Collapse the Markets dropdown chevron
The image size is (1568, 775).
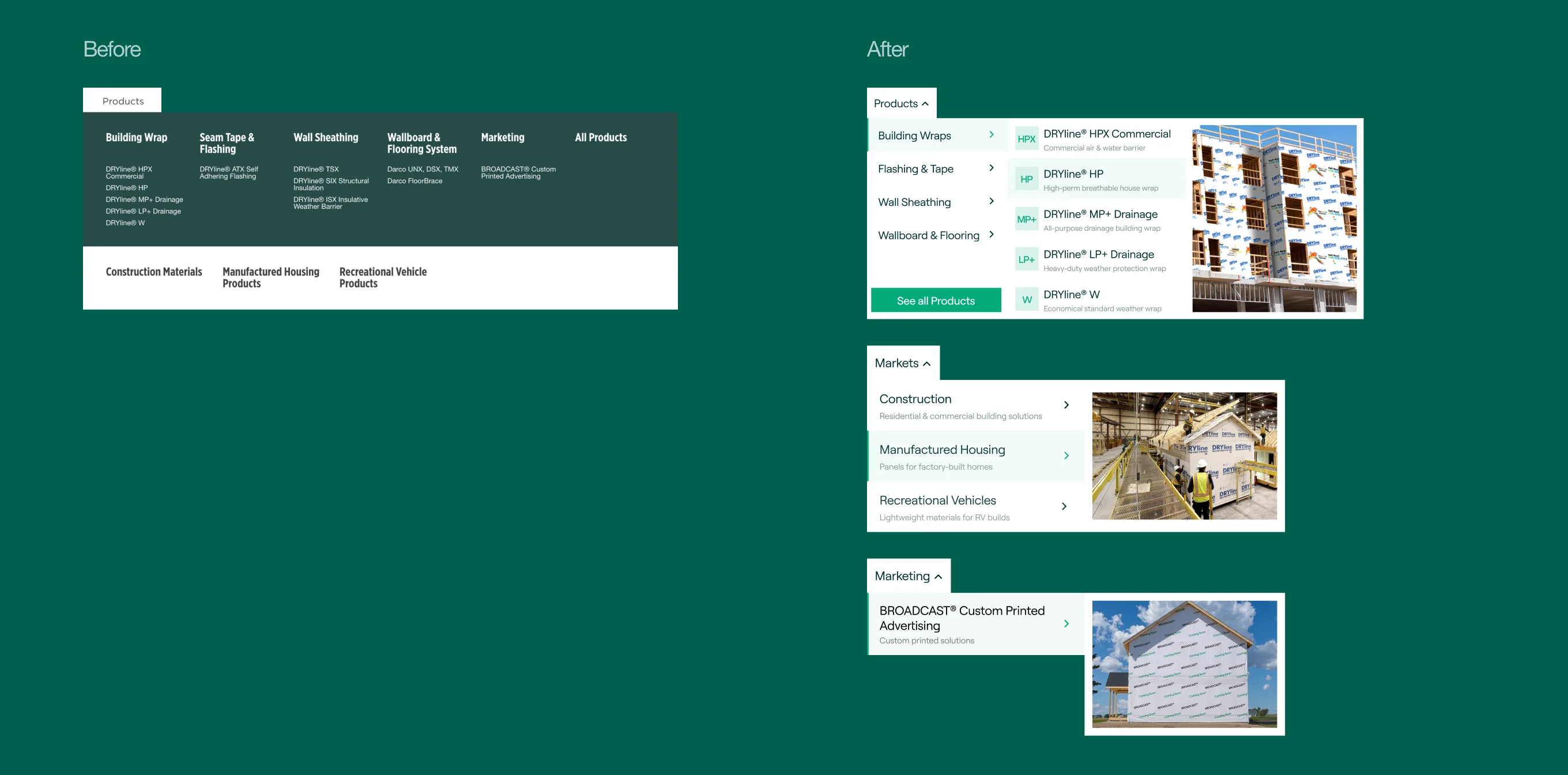tap(926, 363)
